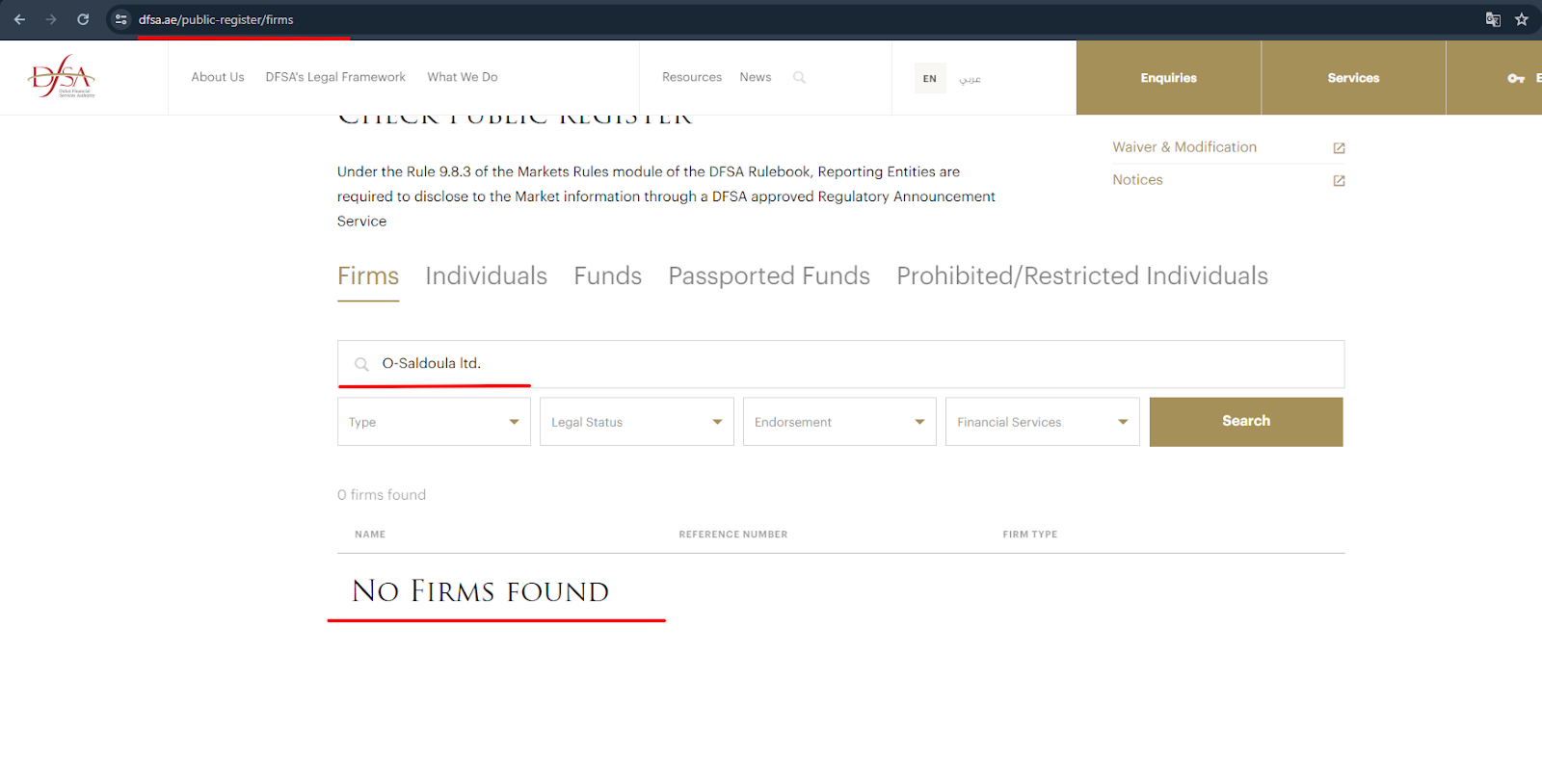Expand the Type dropdown

click(434, 422)
